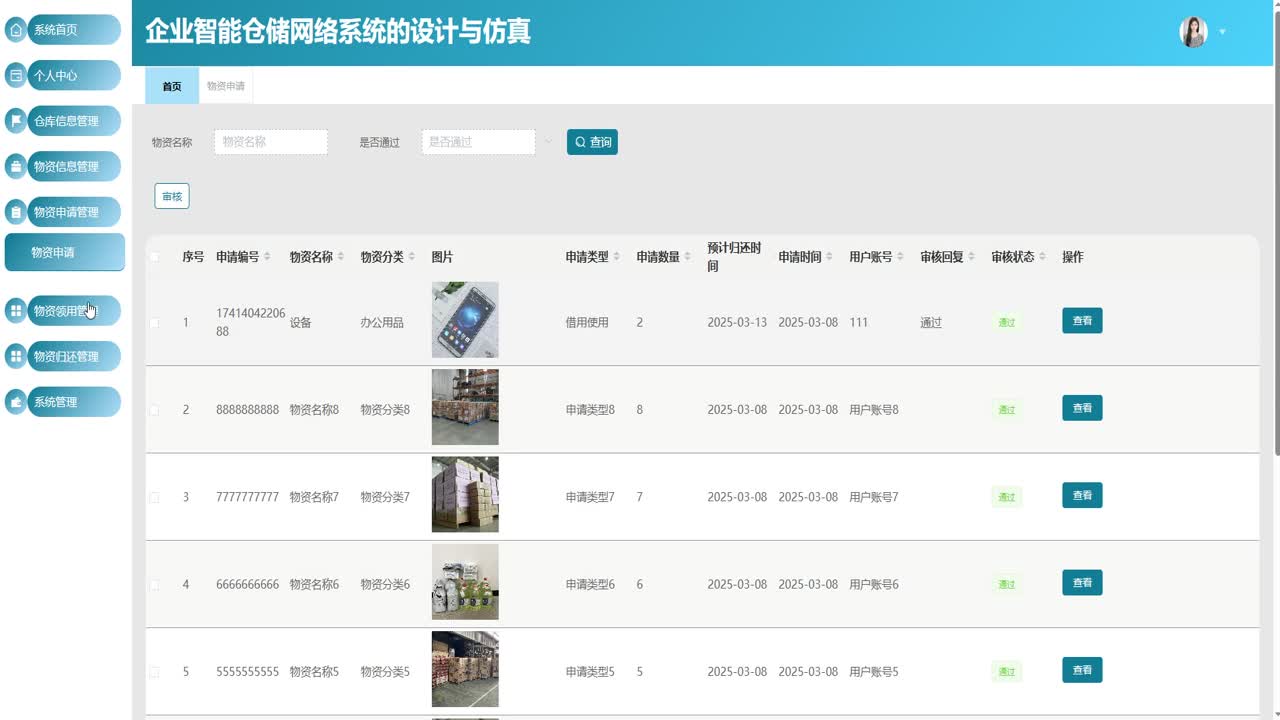Viewport: 1280px width, 720px height.
Task: Open the user menu arrow next to avatar
Action: coord(1222,32)
